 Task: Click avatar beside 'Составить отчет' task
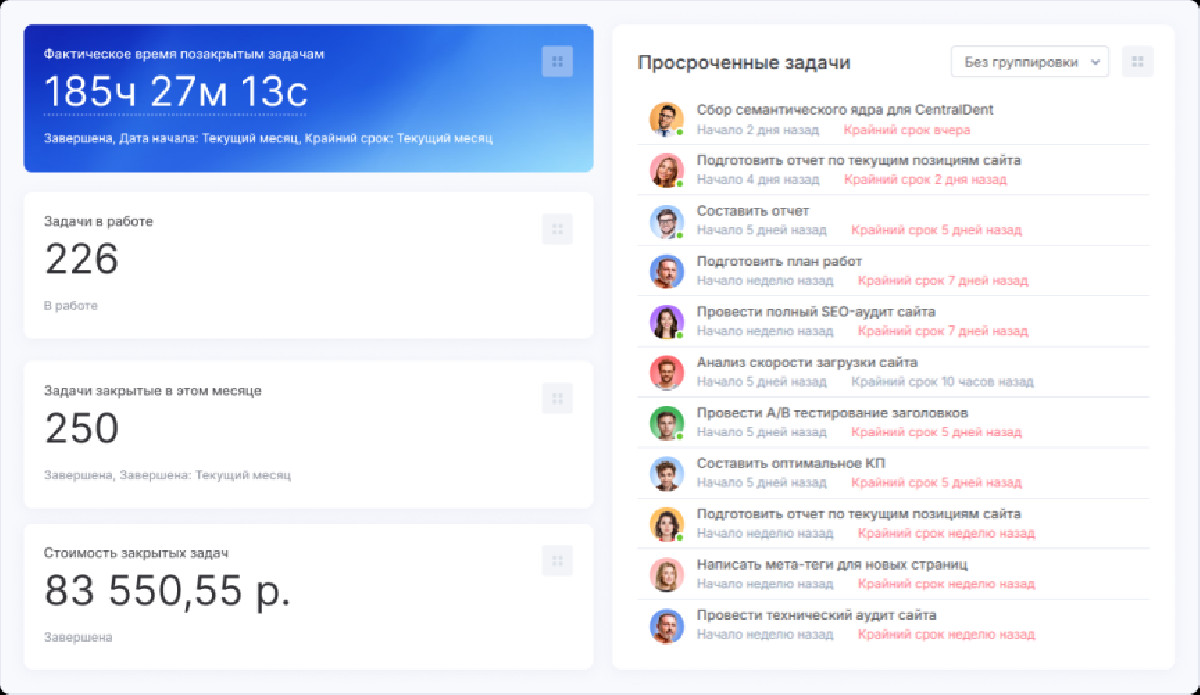(x=665, y=221)
